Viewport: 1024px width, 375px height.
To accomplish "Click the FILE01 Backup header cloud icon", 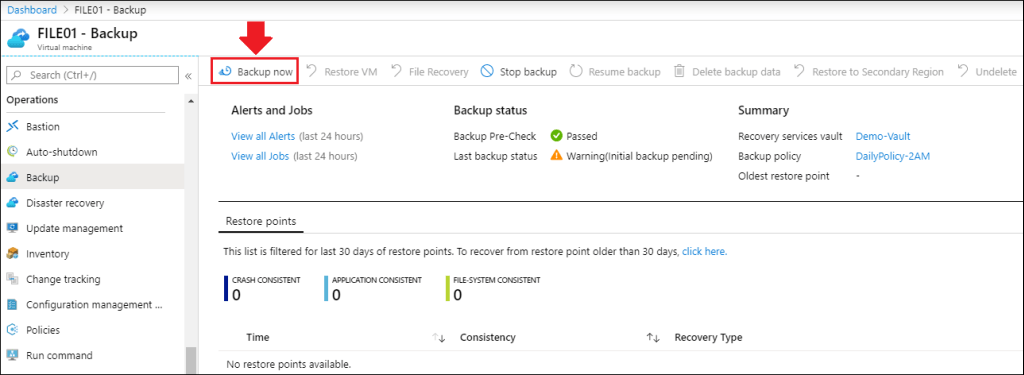I will tap(19, 39).
